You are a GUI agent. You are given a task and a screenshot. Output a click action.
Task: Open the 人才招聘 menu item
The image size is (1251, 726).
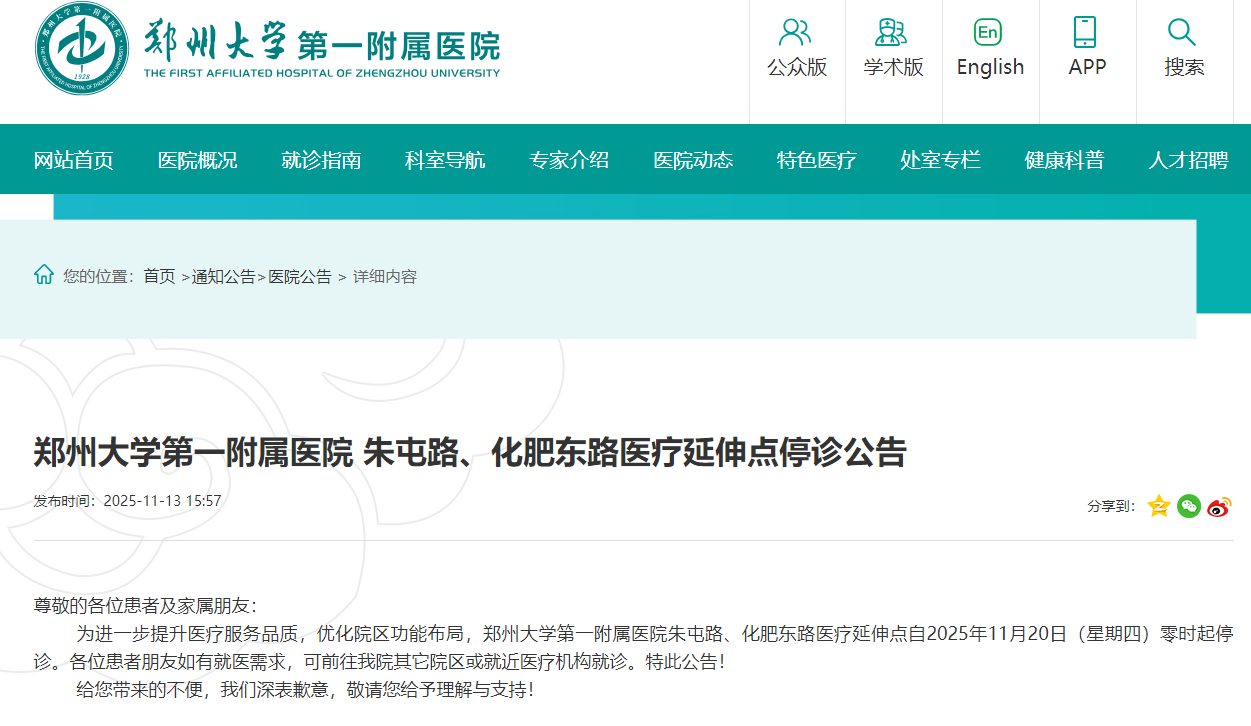[x=1188, y=160]
